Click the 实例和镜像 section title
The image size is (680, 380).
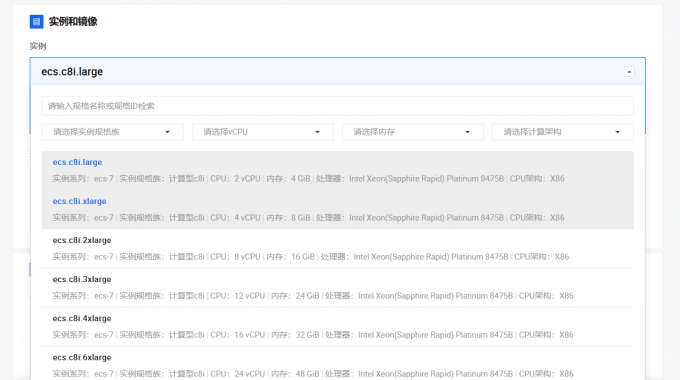click(73, 21)
